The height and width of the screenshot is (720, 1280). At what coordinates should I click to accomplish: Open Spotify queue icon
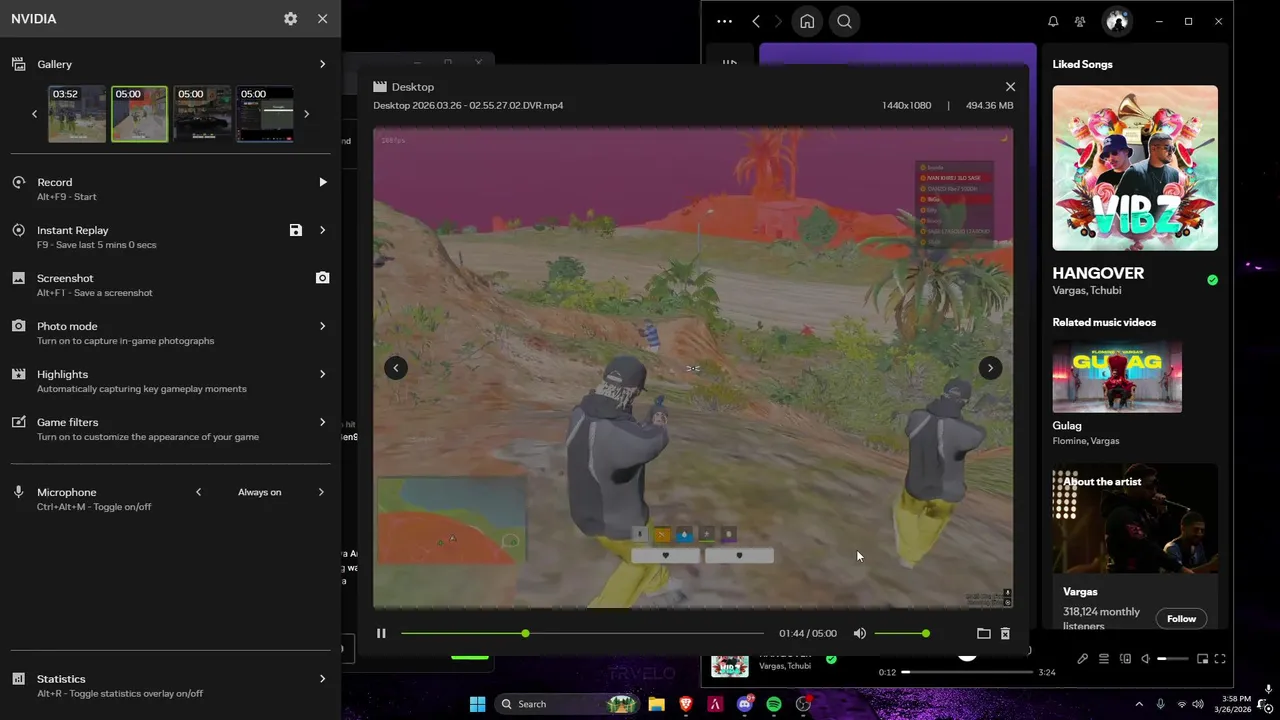(x=1104, y=659)
